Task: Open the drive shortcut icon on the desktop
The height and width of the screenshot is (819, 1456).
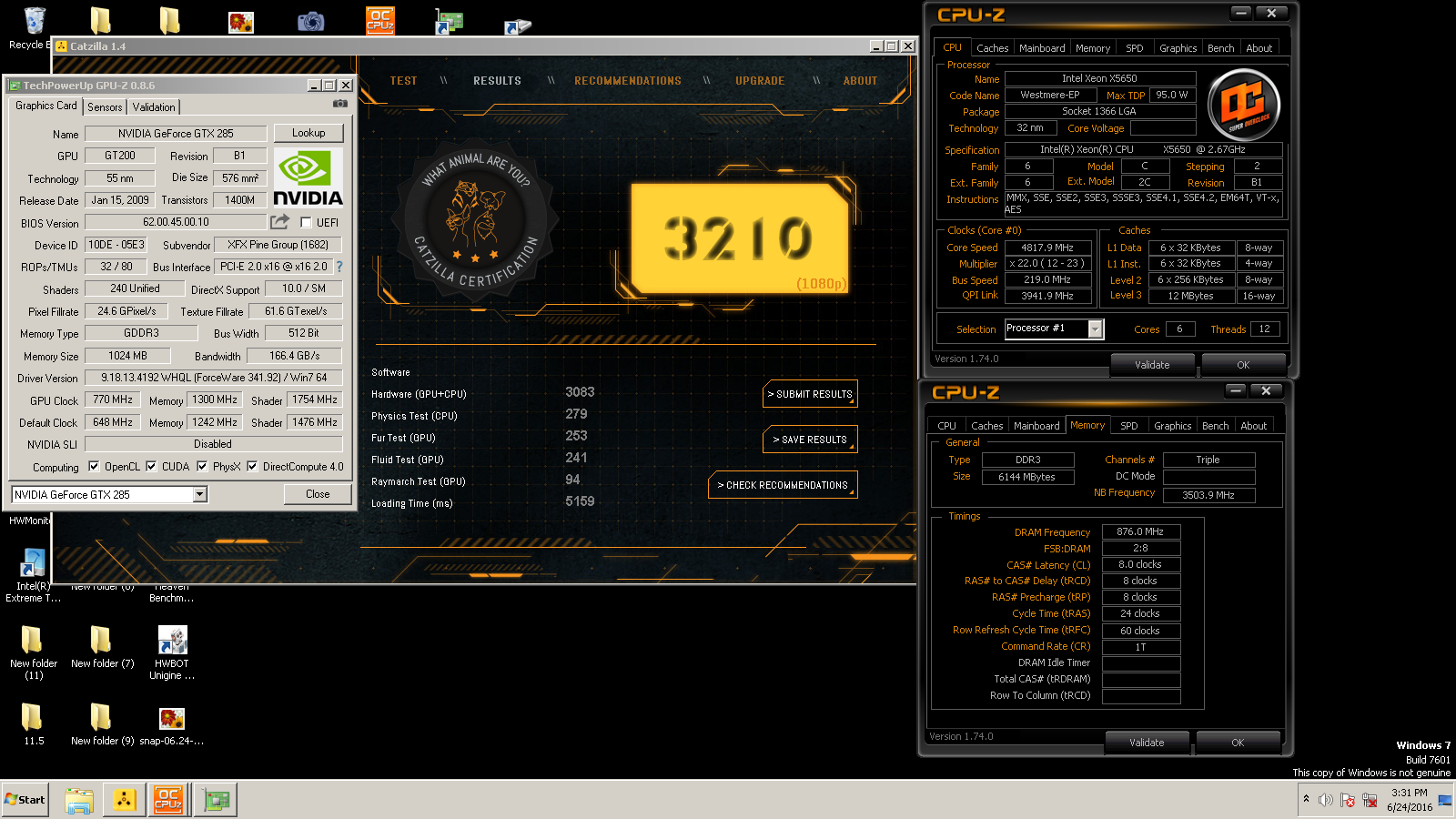Action: pyautogui.click(x=518, y=26)
